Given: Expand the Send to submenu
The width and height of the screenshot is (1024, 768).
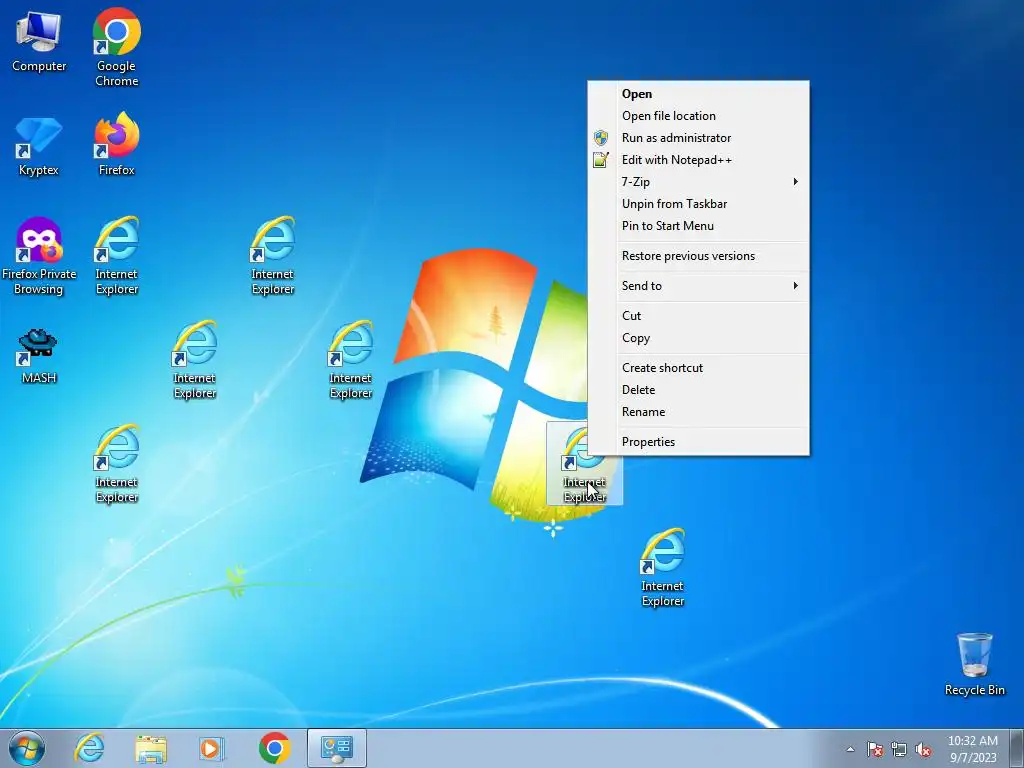Looking at the screenshot, I should (x=698, y=285).
